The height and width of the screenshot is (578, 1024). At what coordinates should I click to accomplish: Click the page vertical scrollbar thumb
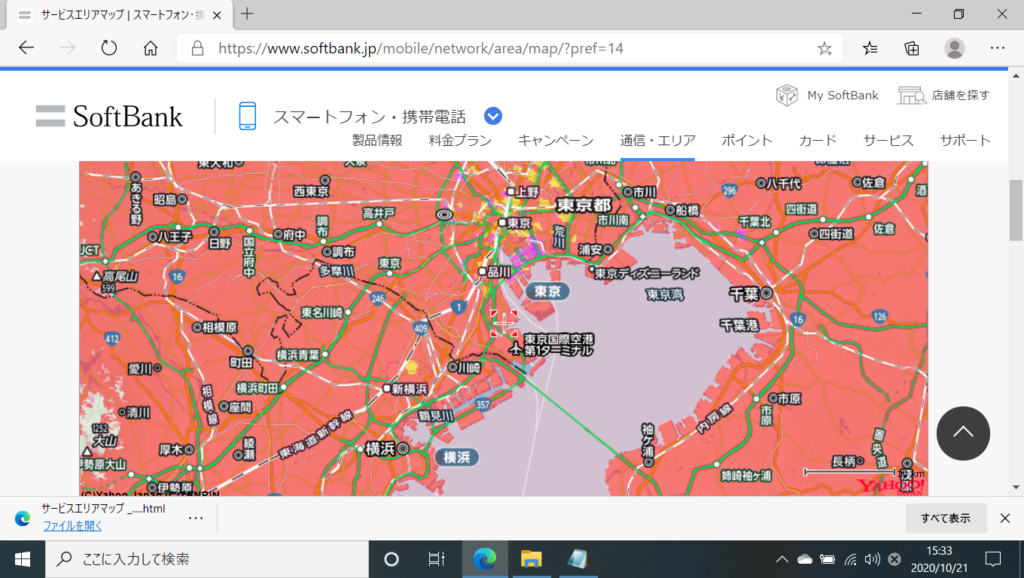(1016, 210)
